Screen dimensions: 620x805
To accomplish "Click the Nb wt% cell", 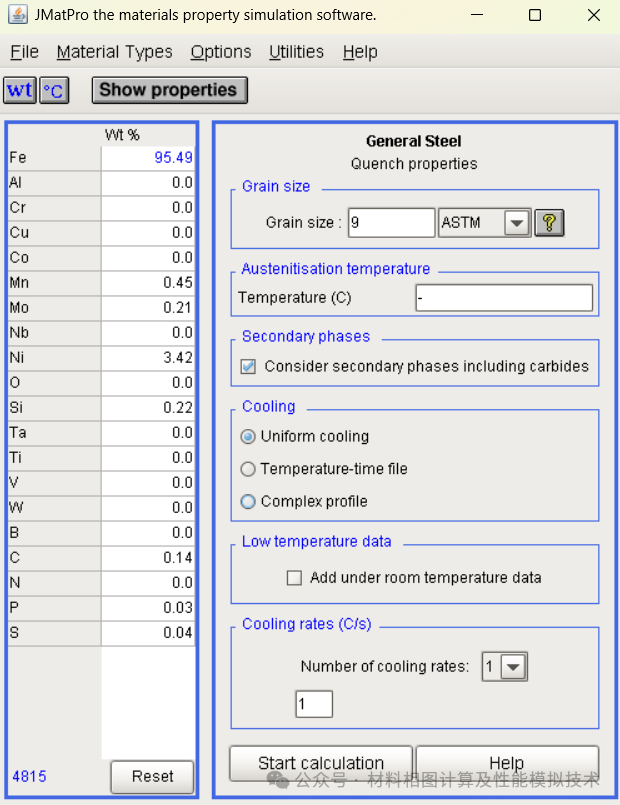I will coord(148,333).
